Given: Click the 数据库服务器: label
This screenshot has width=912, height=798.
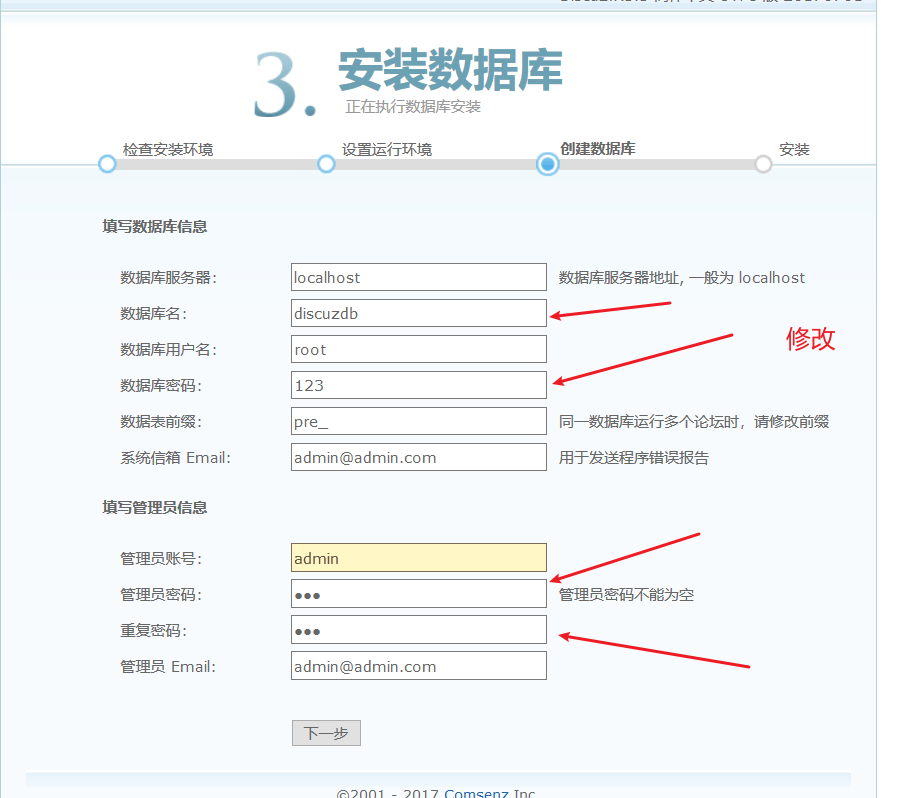Looking at the screenshot, I should [169, 277].
